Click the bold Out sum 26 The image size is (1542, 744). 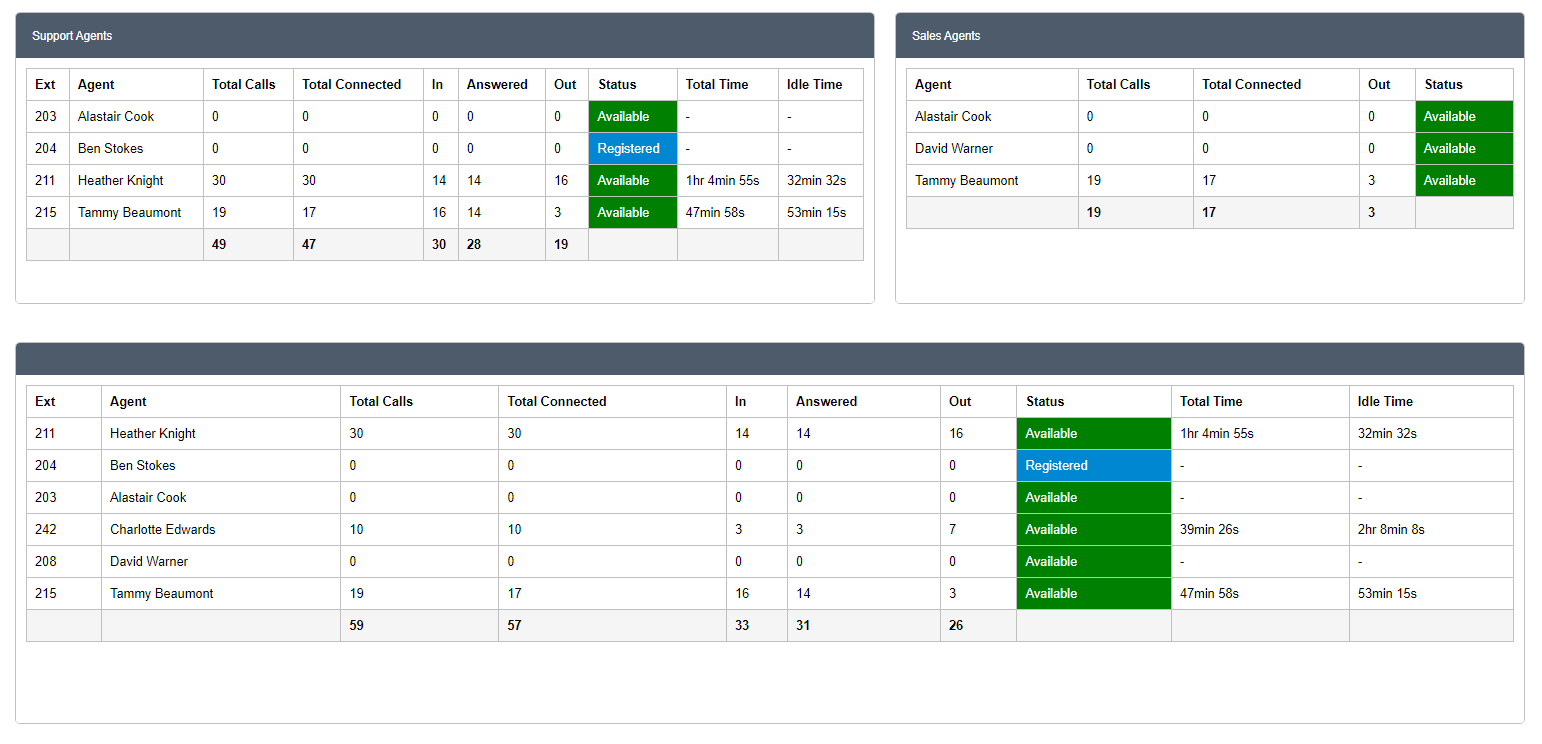point(956,626)
